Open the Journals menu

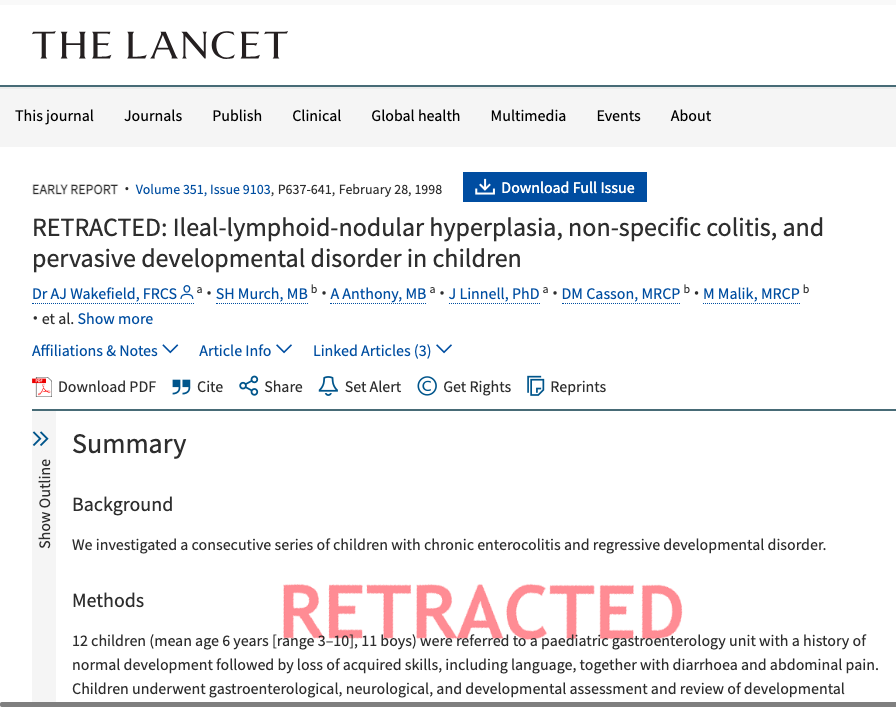coord(153,116)
